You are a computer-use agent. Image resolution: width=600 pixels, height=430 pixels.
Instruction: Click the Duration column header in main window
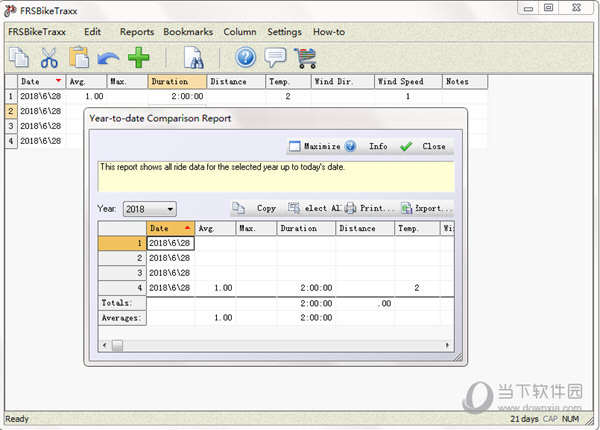178,81
